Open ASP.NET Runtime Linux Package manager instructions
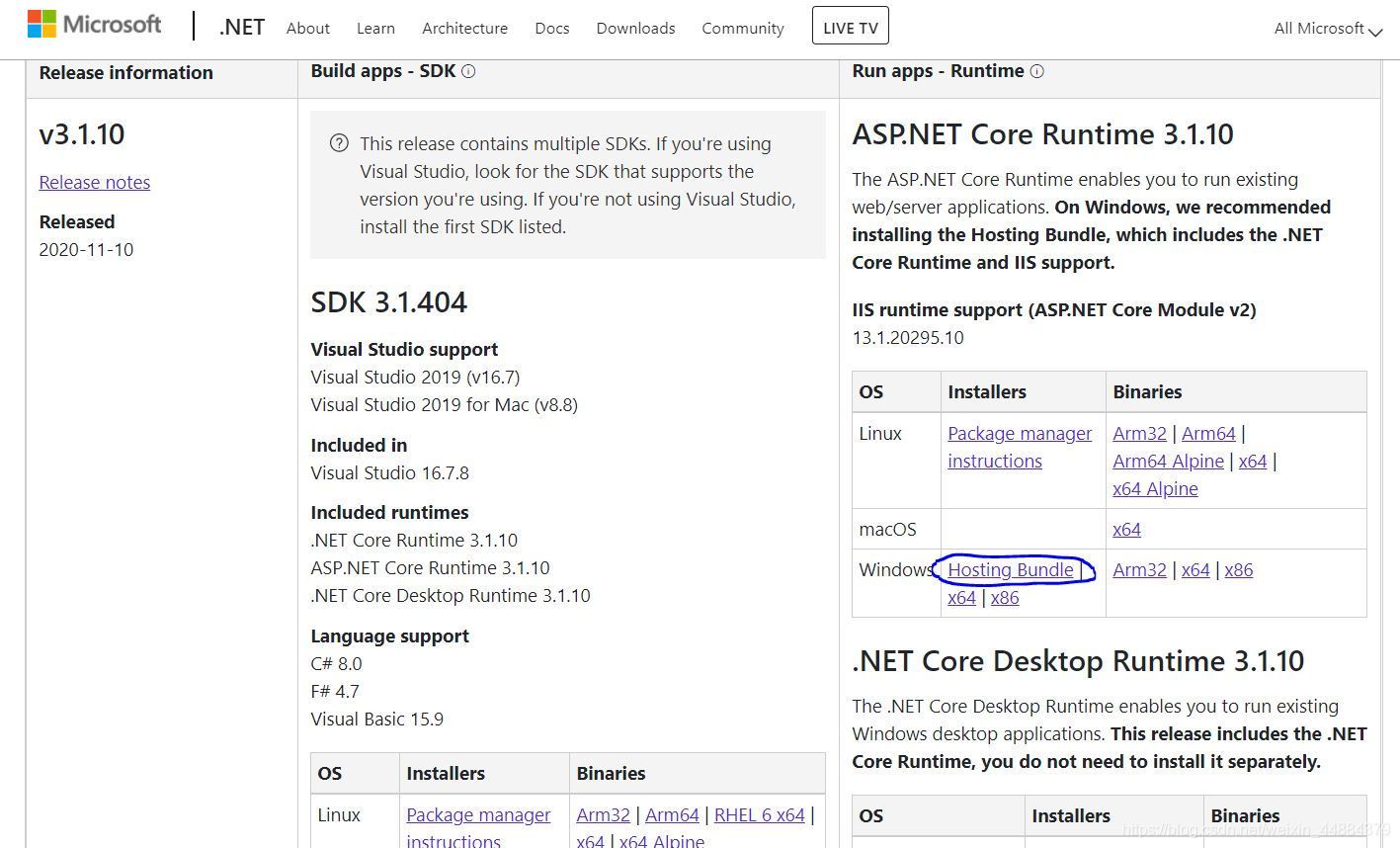 point(1020,447)
